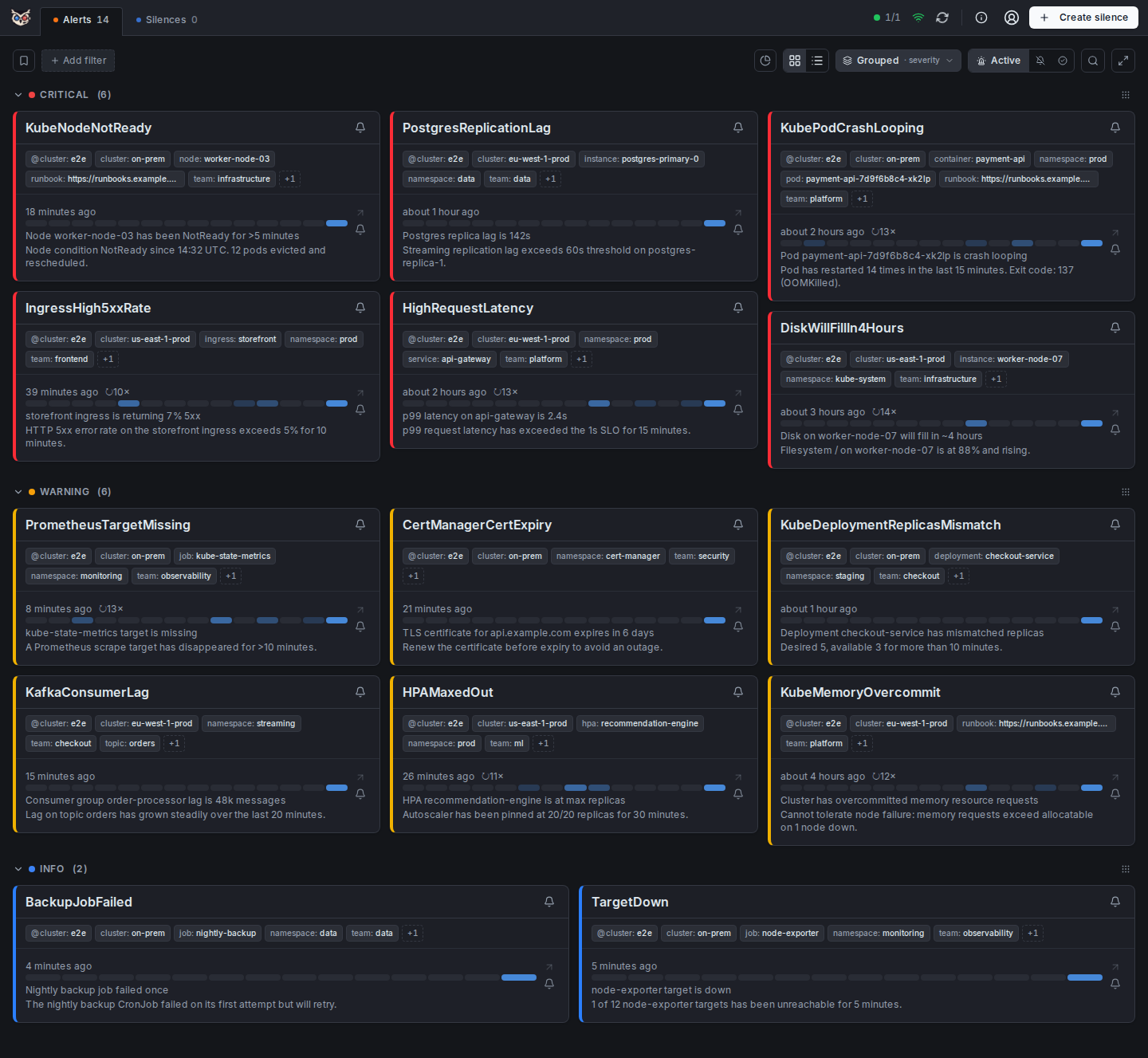Image resolution: width=1148 pixels, height=1058 pixels.
Task: Open the pie chart overview icon
Action: (765, 61)
